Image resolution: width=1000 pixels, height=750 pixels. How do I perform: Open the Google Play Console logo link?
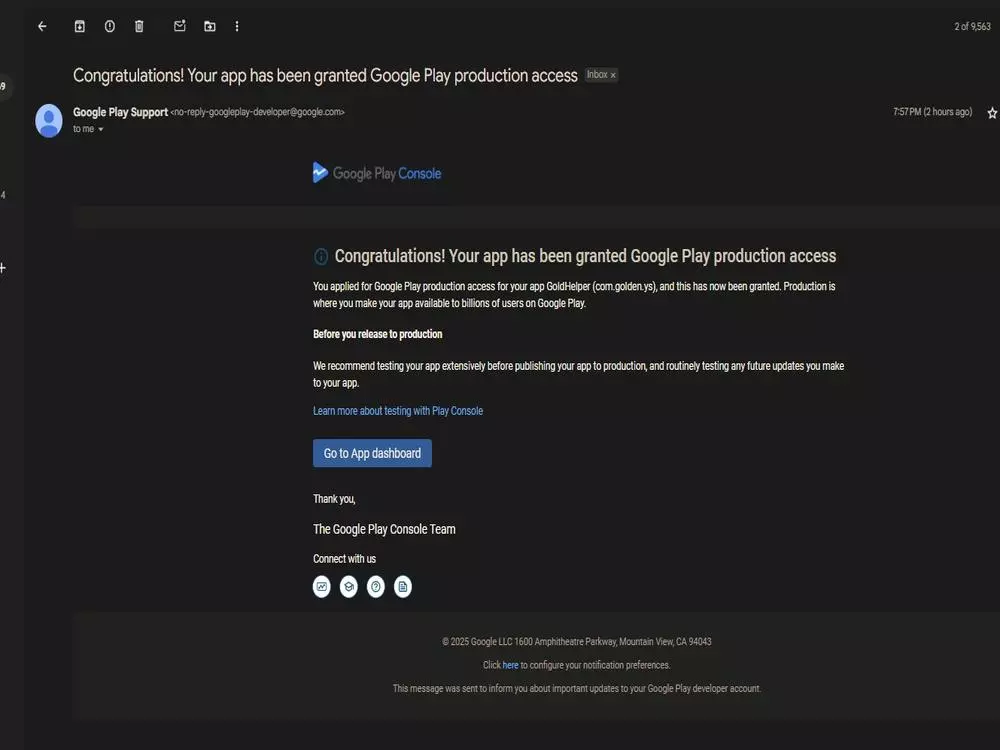[x=376, y=172]
